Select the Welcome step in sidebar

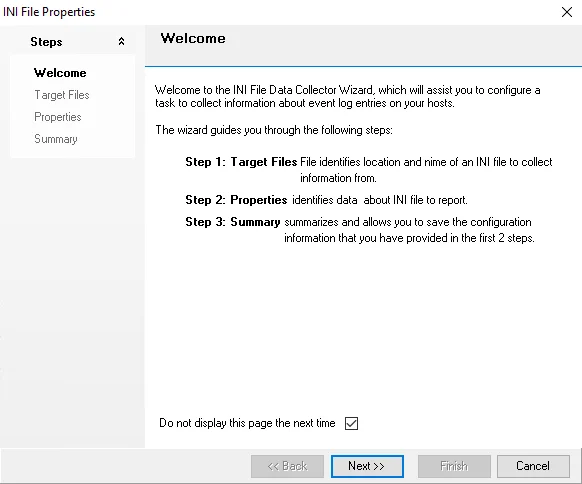tap(60, 73)
